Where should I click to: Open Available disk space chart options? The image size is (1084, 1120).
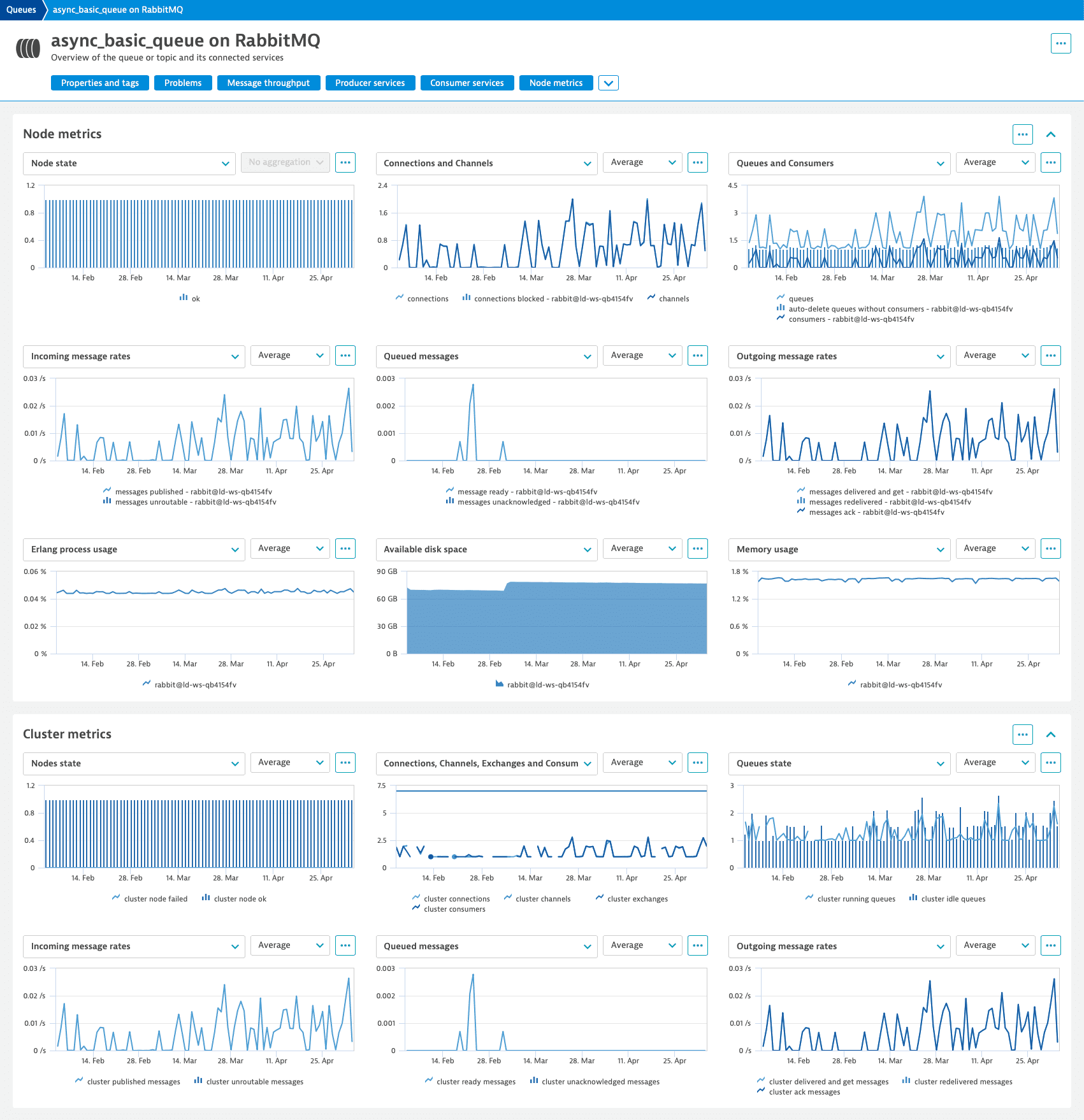pyautogui.click(x=698, y=549)
